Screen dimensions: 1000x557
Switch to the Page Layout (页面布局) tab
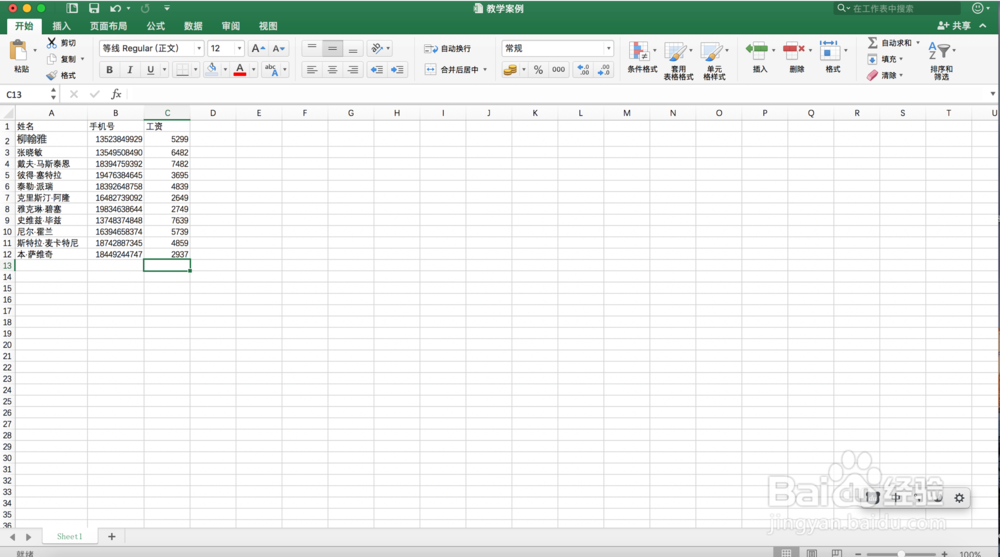(108, 26)
